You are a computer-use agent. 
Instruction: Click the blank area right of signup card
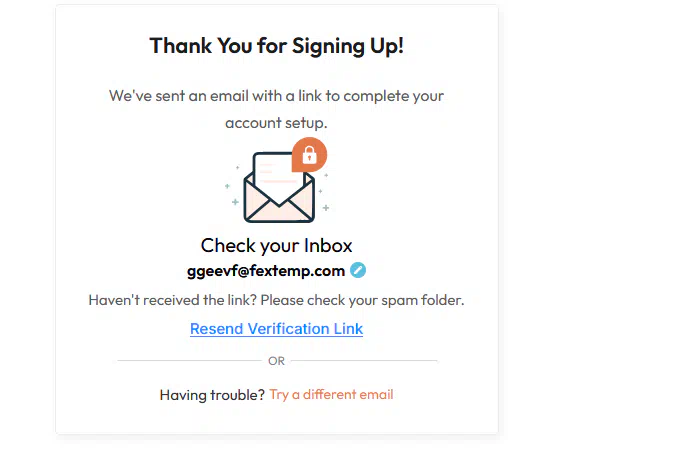pyautogui.click(x=595, y=220)
